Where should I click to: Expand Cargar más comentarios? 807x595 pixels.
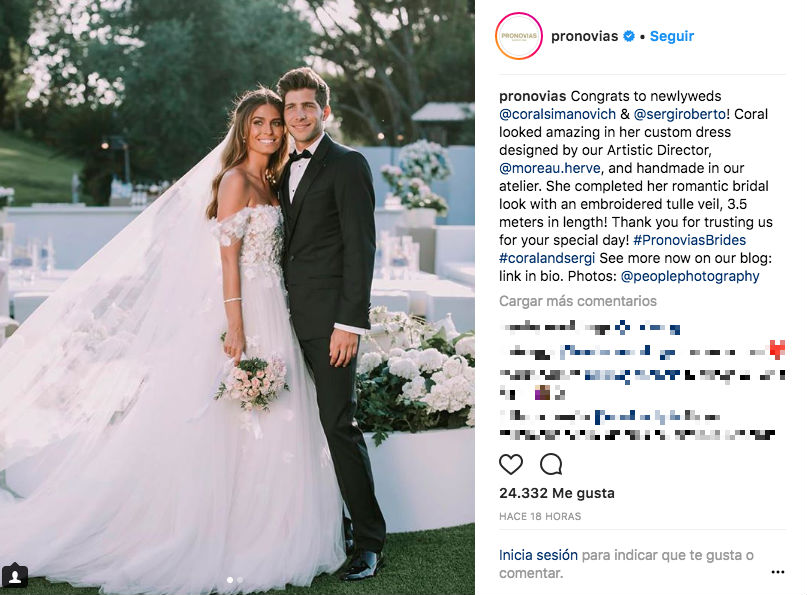(577, 301)
